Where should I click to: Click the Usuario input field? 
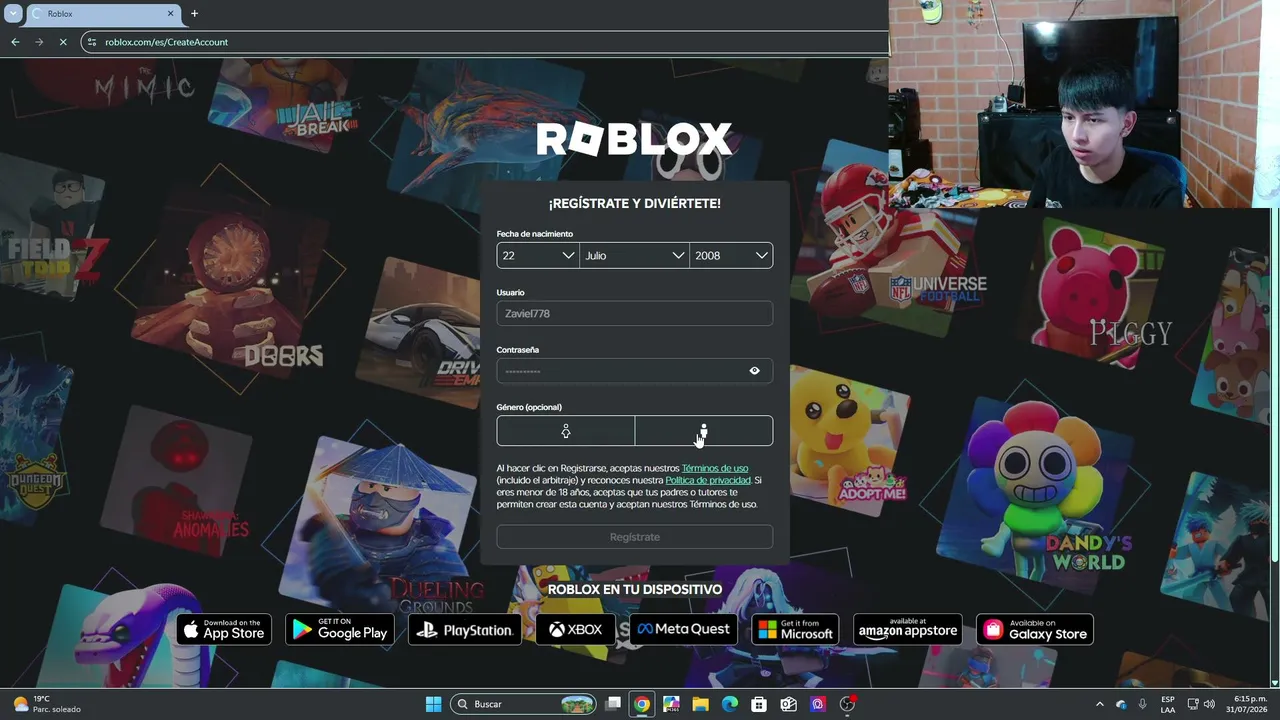(635, 313)
